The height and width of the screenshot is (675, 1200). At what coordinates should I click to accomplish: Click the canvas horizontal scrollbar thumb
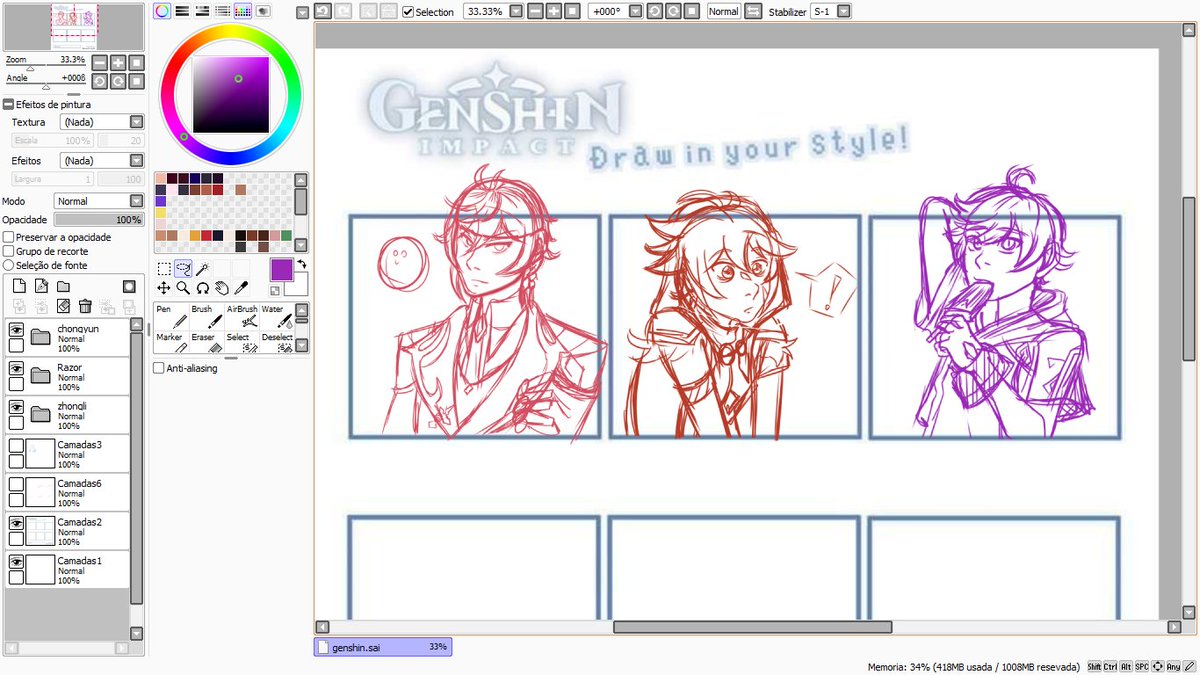[752, 627]
